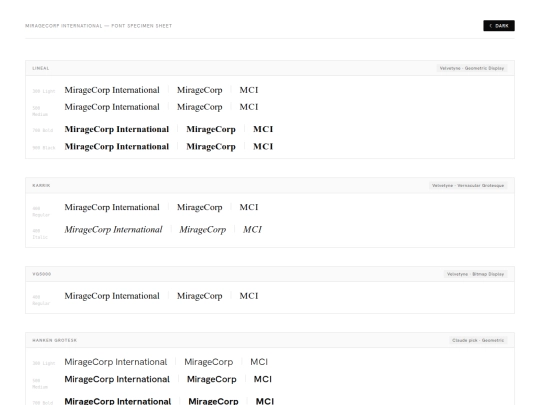This screenshot has width=540, height=405.
Task: Click 'MCI' in Hanken Grotesk Light row
Action: pyautogui.click(x=259, y=362)
